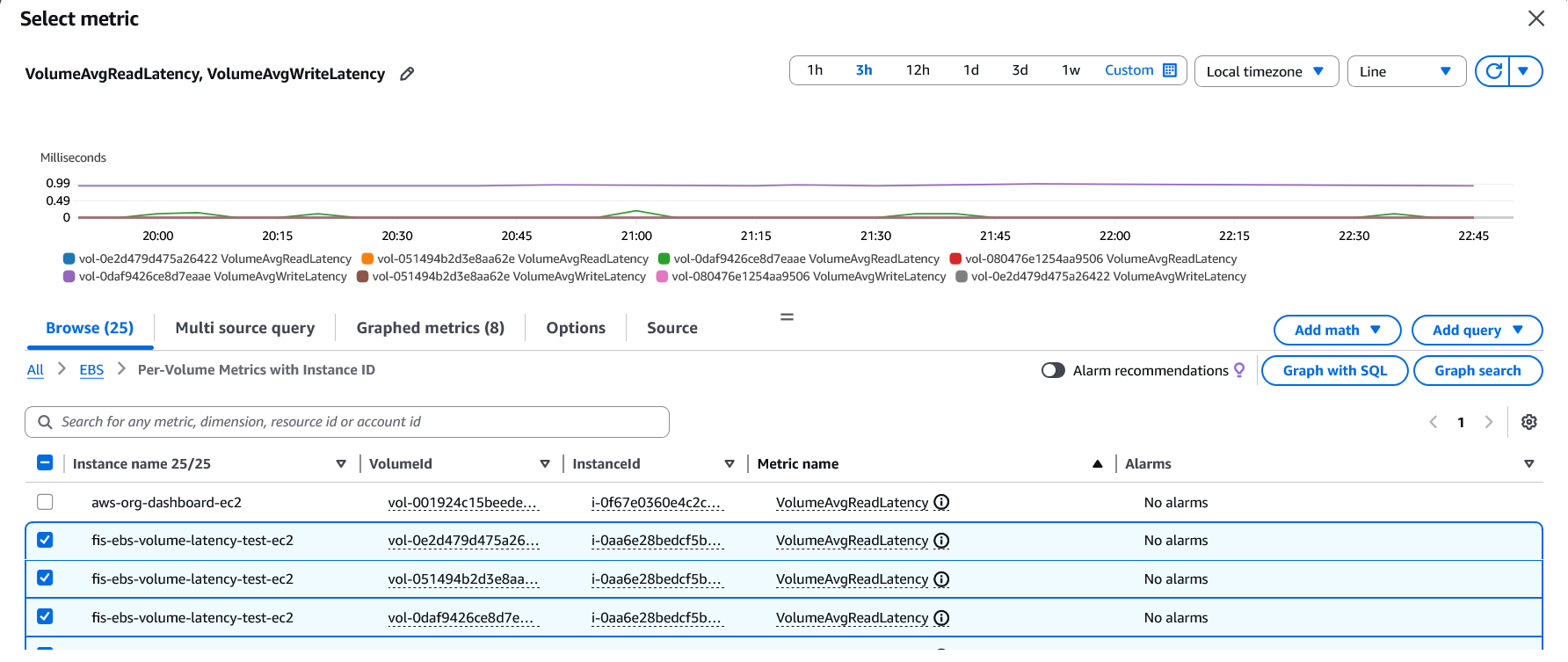Show info for aws-org-dashboard-ec2 VolumeAvgReadLatency
1568x662 pixels.
[x=941, y=503]
